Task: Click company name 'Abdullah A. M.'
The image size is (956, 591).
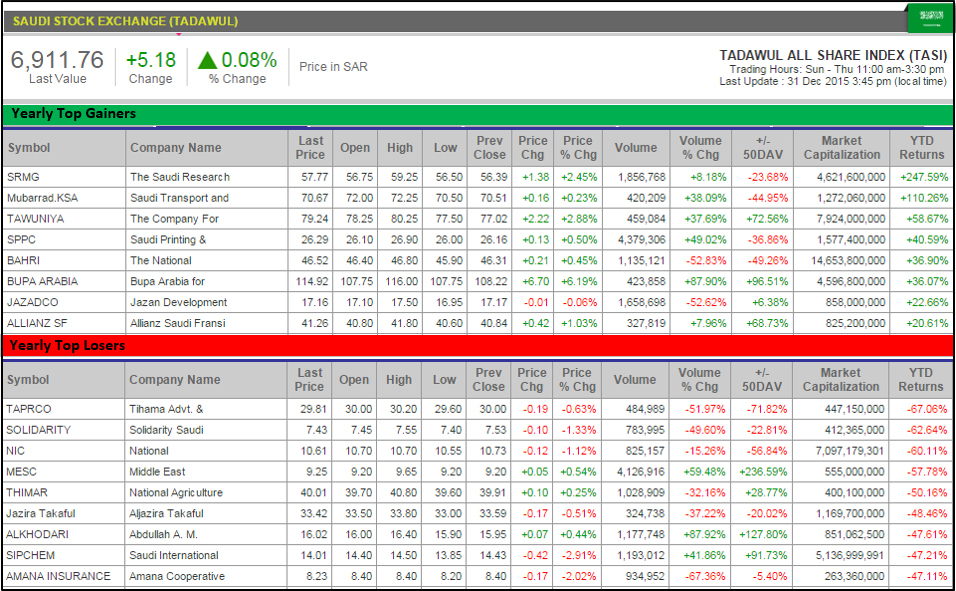Action: coord(163,534)
